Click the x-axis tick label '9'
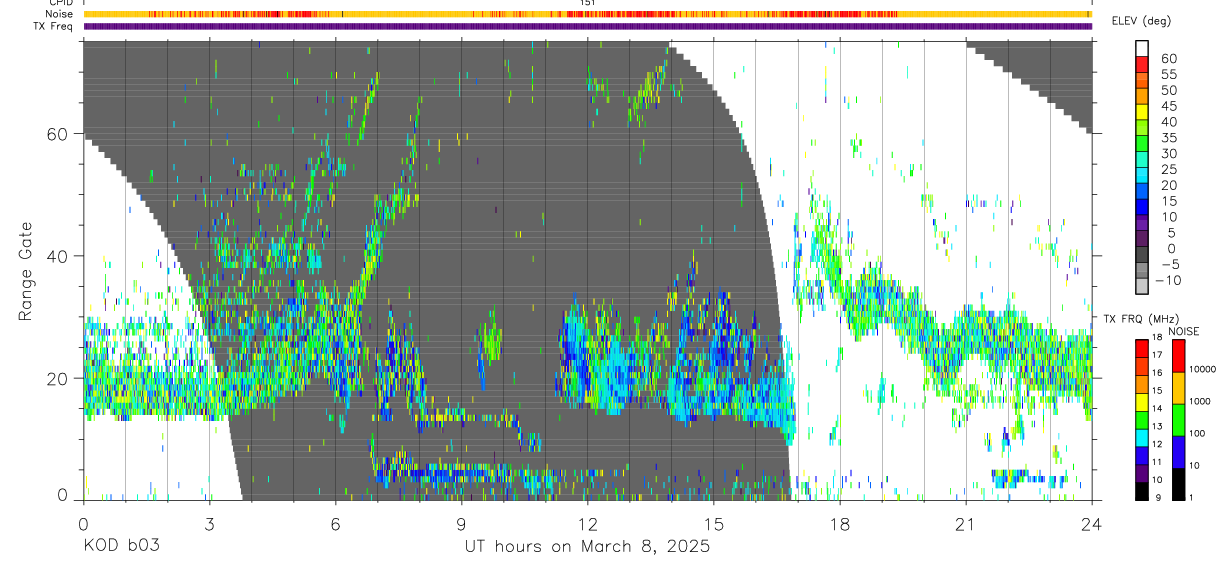Image resolution: width=1228 pixels, height=567 pixels. [x=461, y=523]
